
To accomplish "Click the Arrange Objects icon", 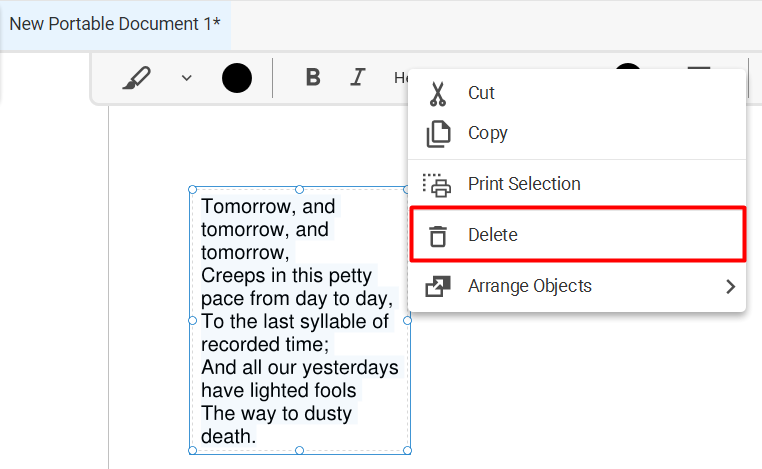I will pyautogui.click(x=438, y=286).
